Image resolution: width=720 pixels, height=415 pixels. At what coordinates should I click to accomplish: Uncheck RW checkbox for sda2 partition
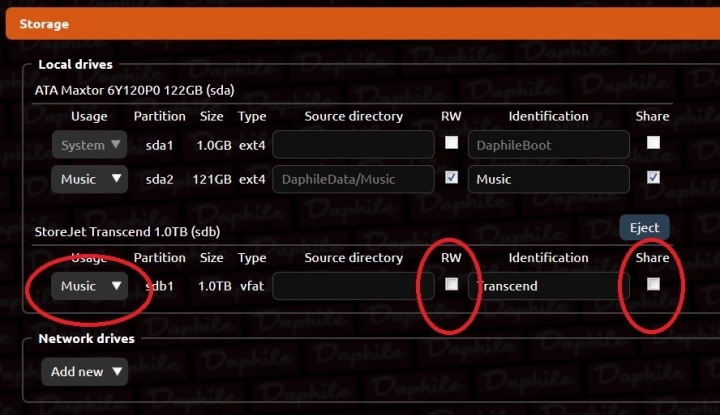pos(451,177)
